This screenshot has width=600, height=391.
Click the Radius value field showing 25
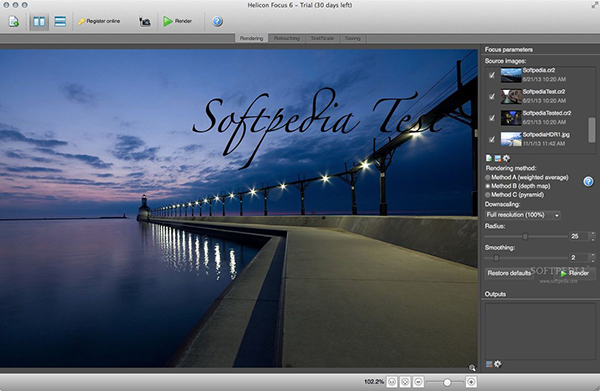click(579, 236)
